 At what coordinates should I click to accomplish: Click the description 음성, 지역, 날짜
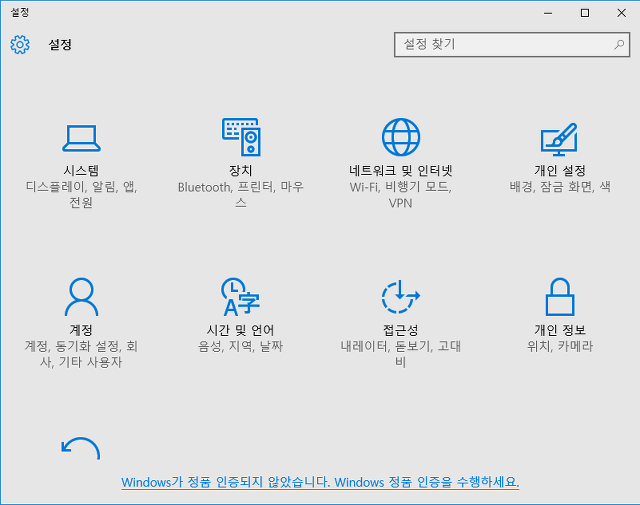coord(240,346)
